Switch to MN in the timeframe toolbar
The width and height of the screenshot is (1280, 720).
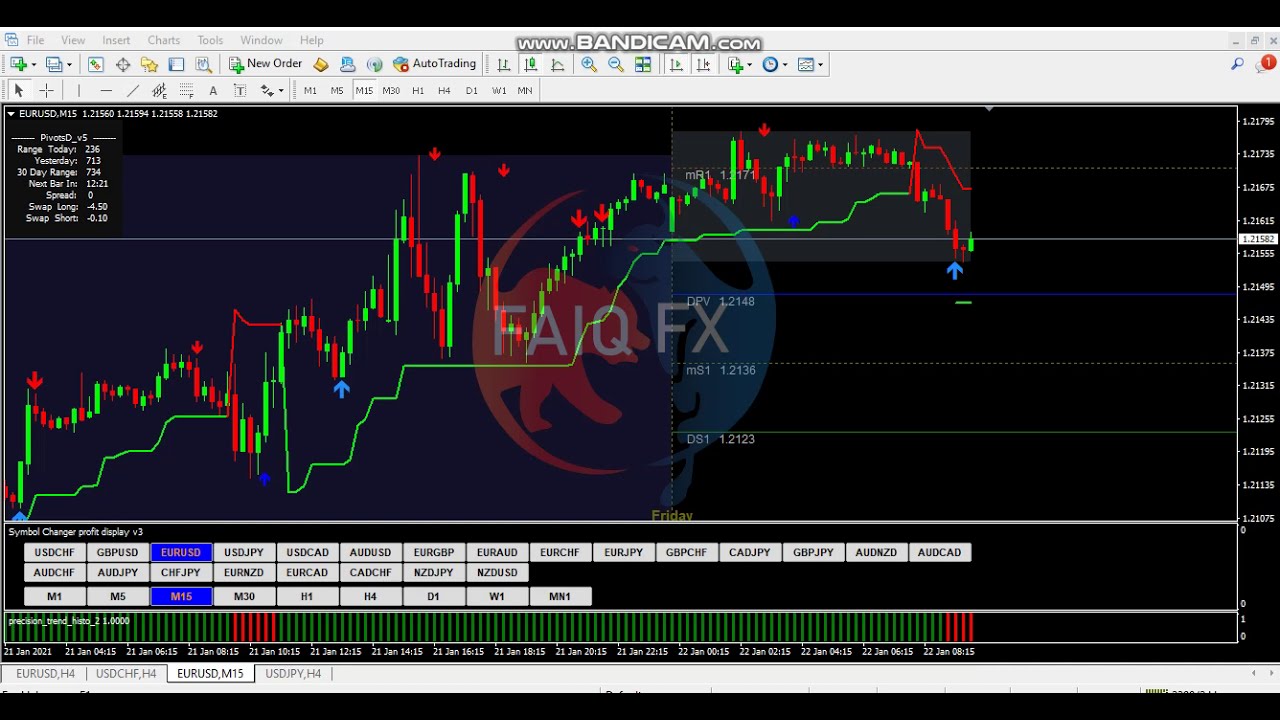coord(525,90)
